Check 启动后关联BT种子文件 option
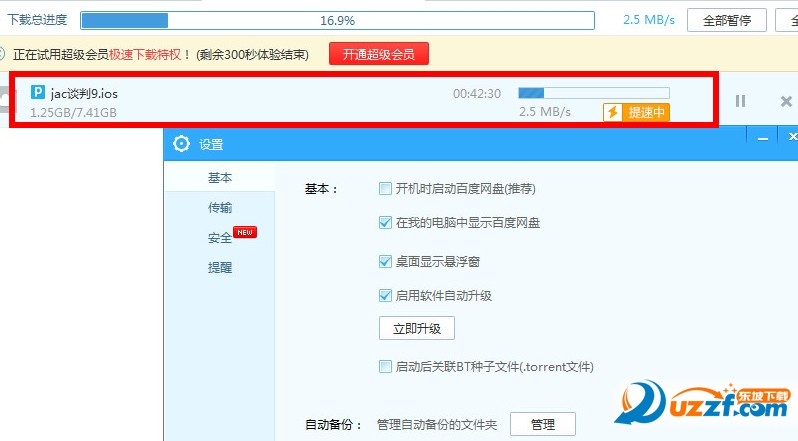Image resolution: width=798 pixels, height=441 pixels. click(x=385, y=366)
